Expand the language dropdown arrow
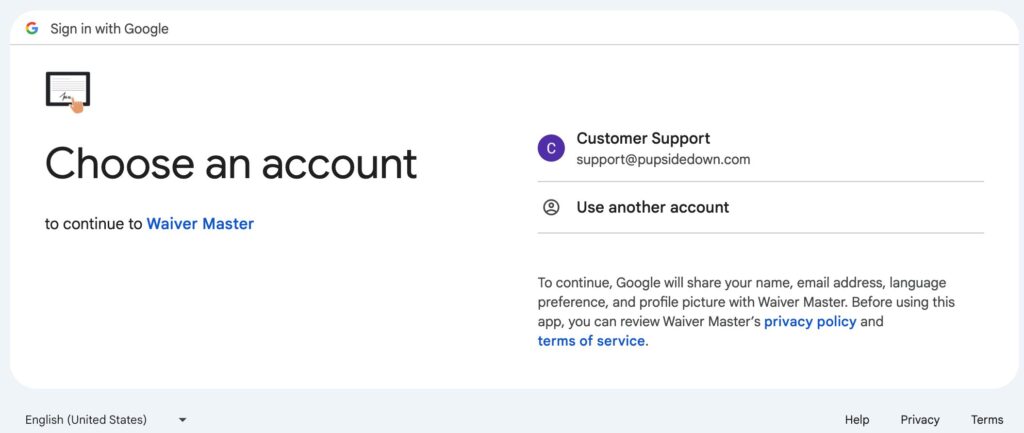The height and width of the screenshot is (433, 1024). [183, 420]
